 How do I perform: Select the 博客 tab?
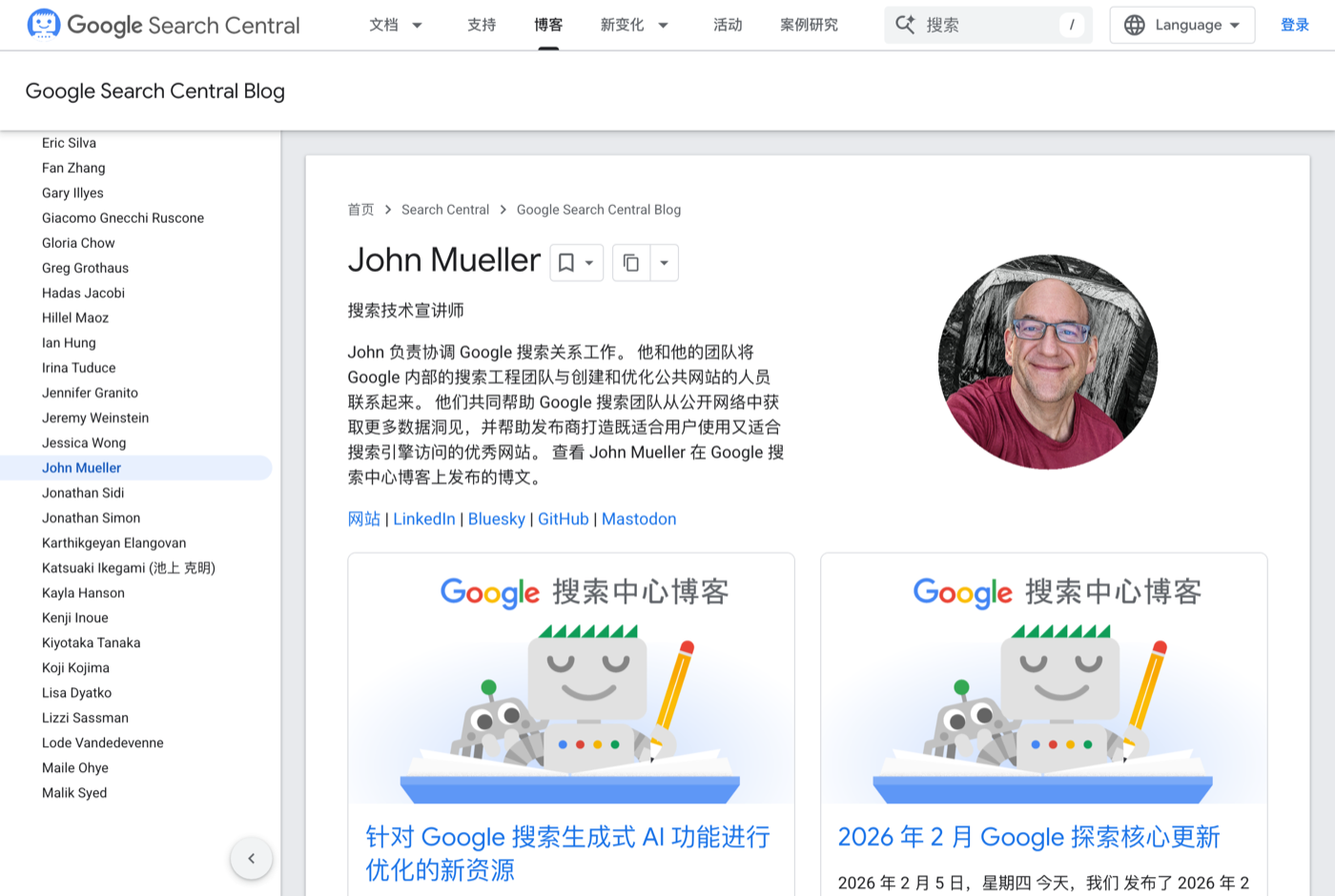coord(548,25)
